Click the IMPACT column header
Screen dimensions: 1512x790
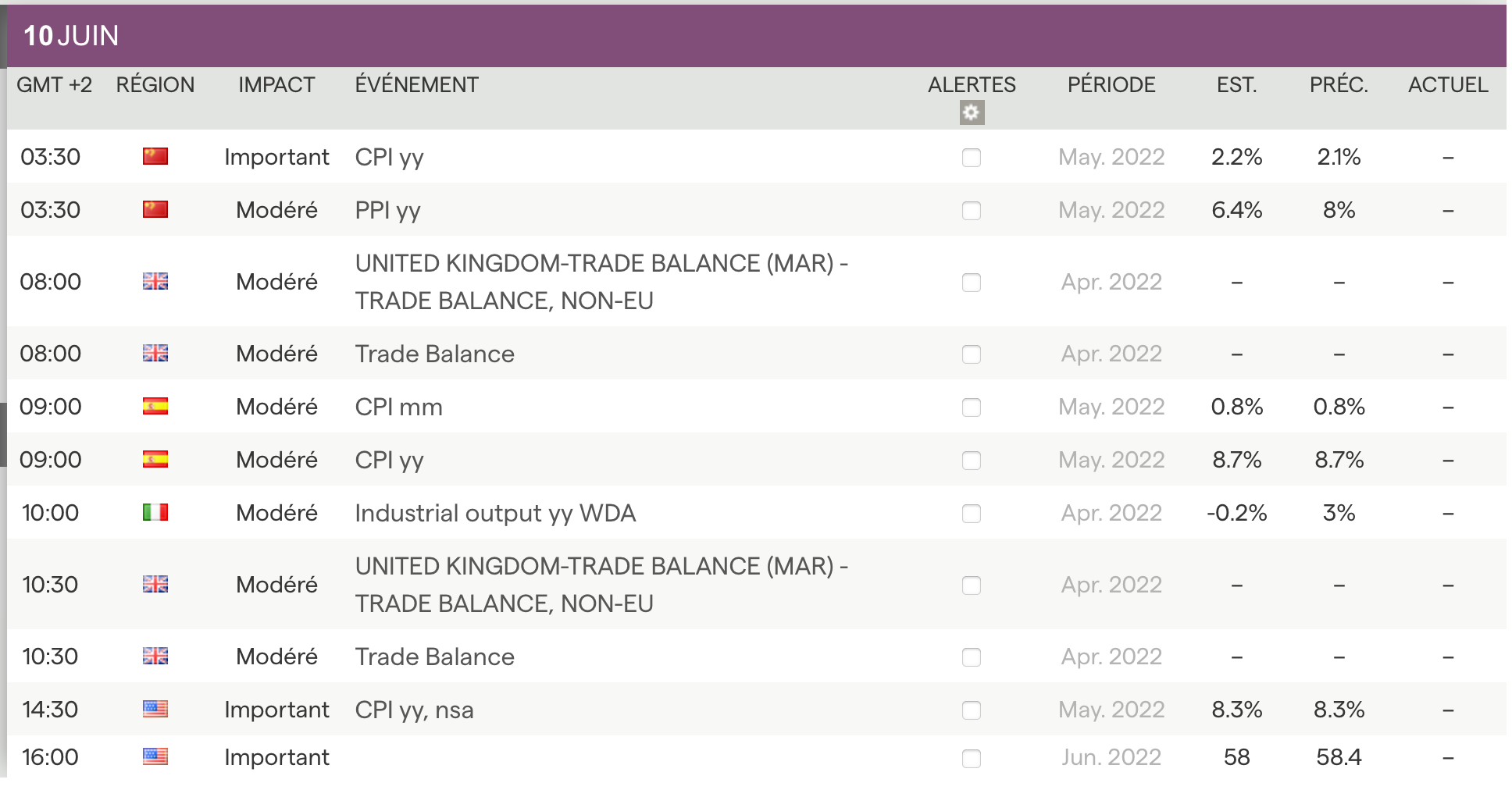tap(276, 84)
